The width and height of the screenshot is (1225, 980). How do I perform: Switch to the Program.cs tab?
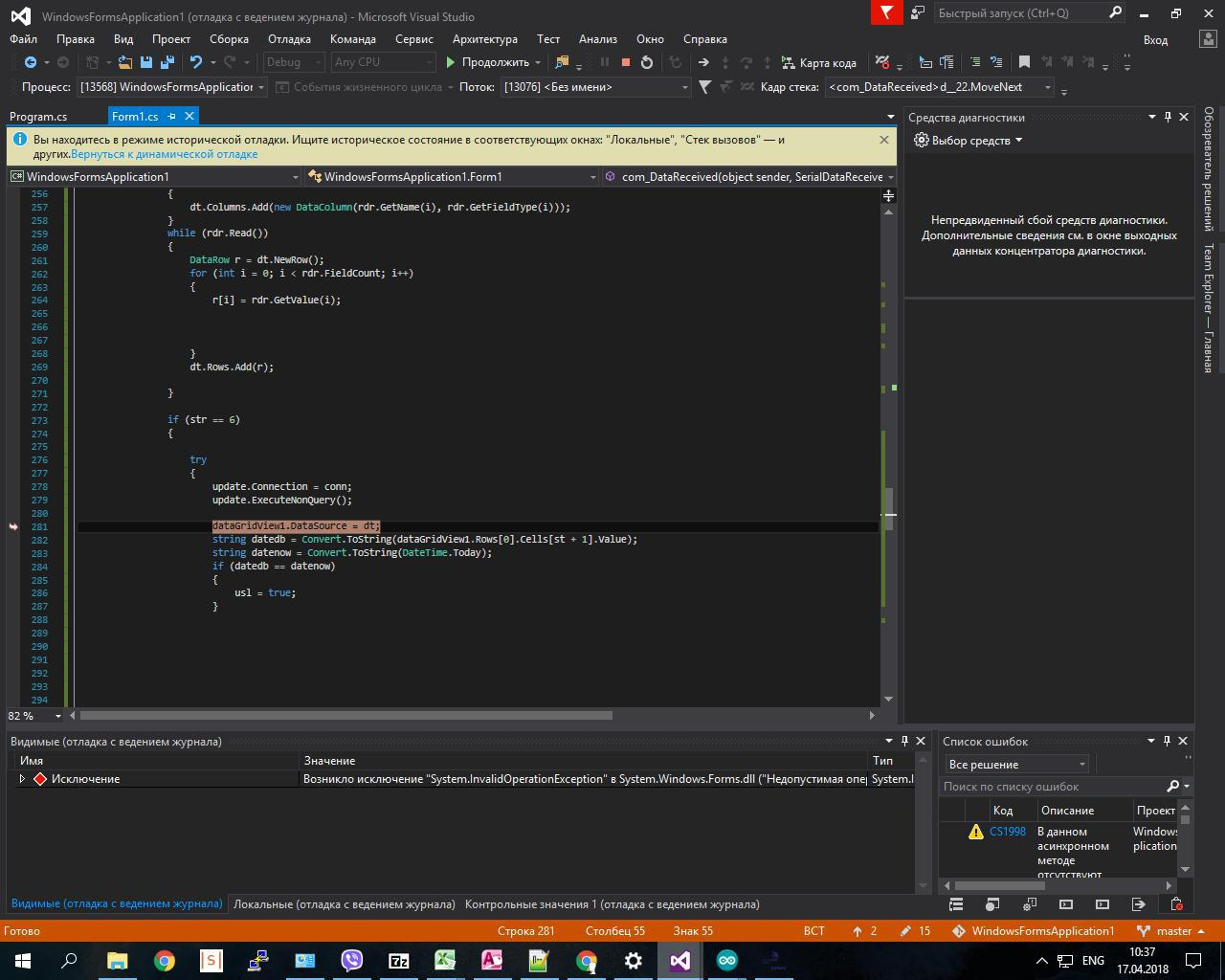pyautogui.click(x=38, y=117)
